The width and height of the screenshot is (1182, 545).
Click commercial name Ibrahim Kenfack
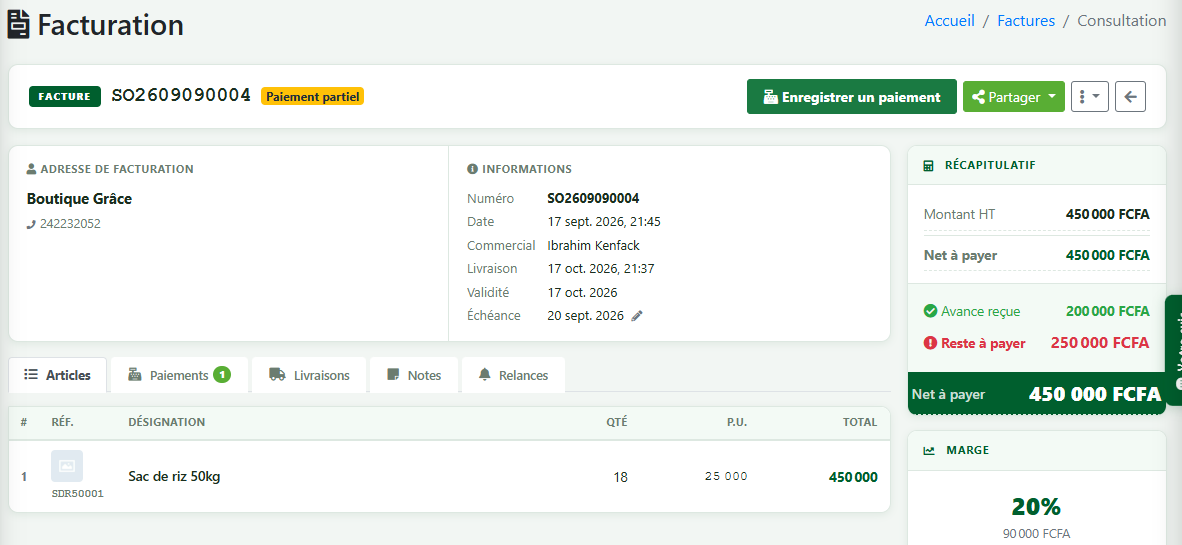593,246
